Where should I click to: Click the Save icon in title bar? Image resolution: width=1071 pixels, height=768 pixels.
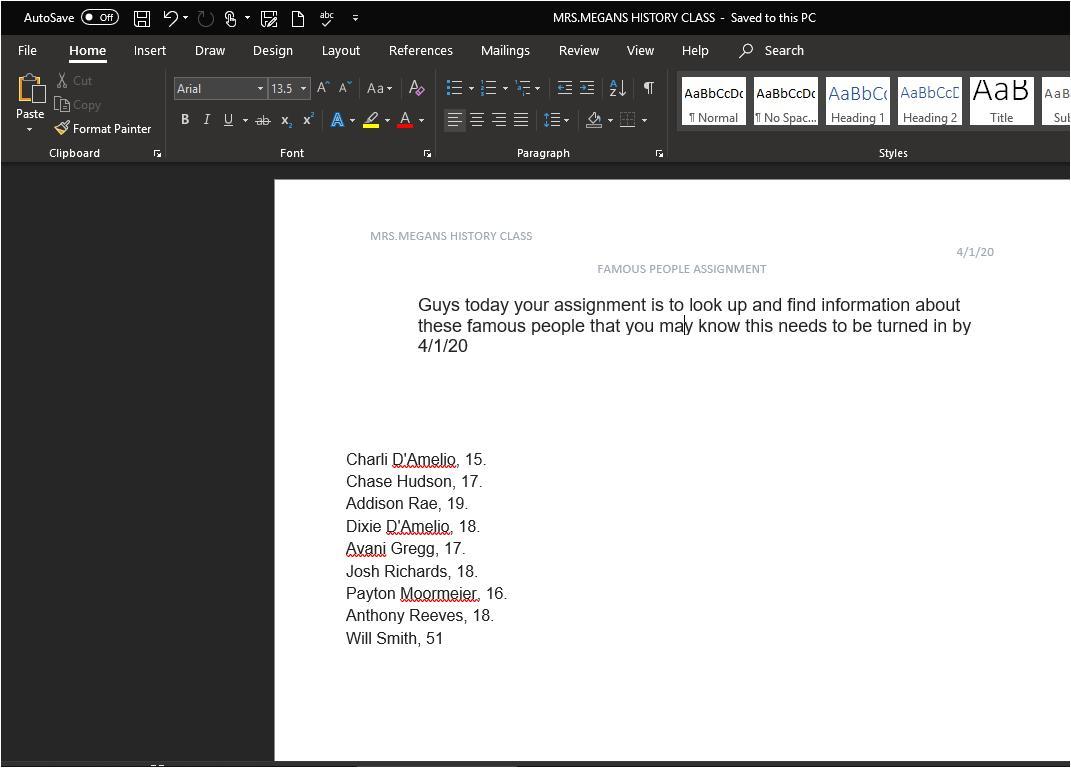pyautogui.click(x=142, y=18)
